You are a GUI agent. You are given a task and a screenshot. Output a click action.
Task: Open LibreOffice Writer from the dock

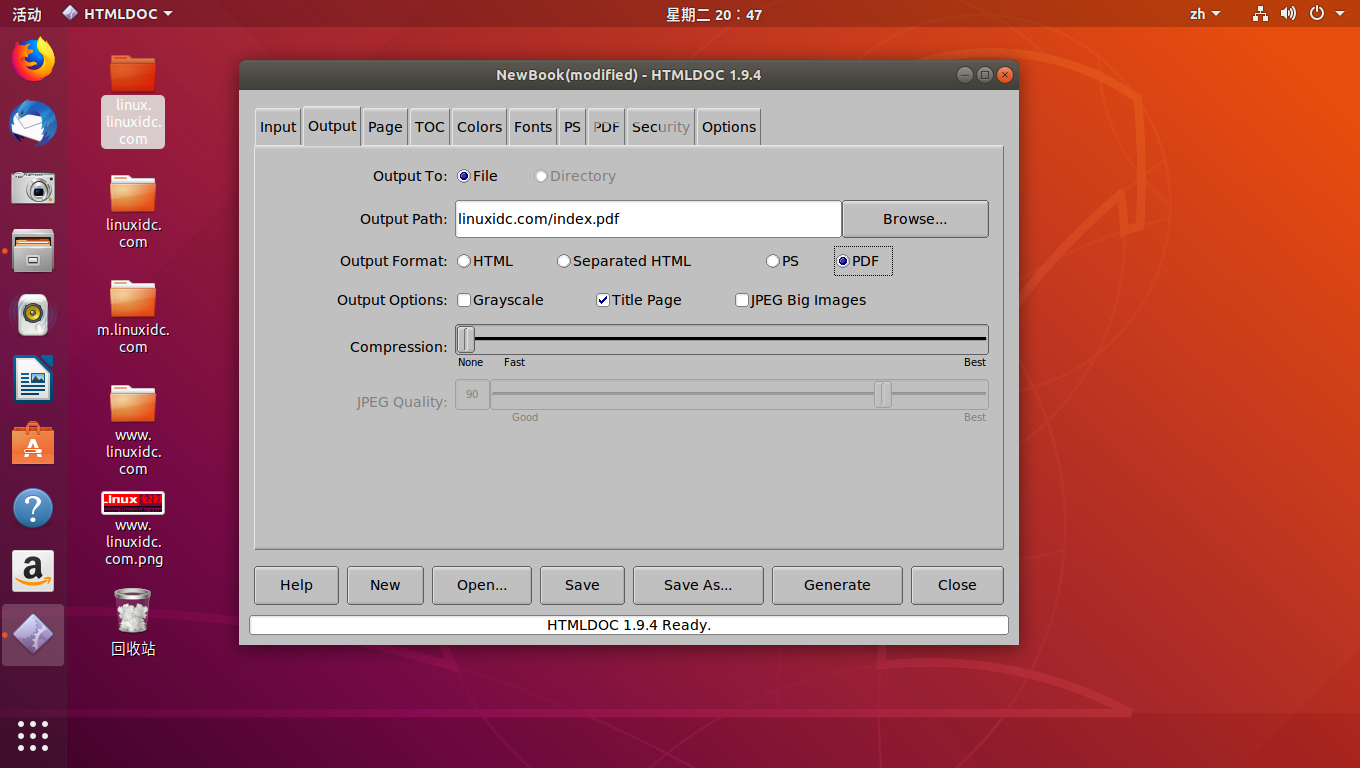[x=33, y=379]
